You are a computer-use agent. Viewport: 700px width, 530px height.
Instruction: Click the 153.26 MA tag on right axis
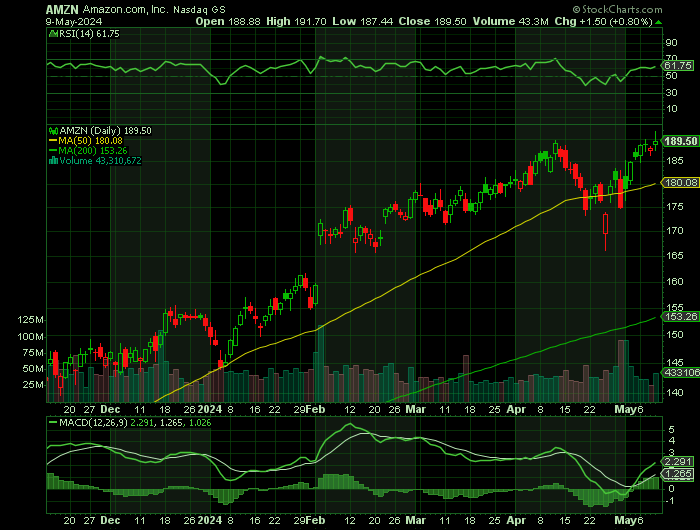click(x=680, y=317)
